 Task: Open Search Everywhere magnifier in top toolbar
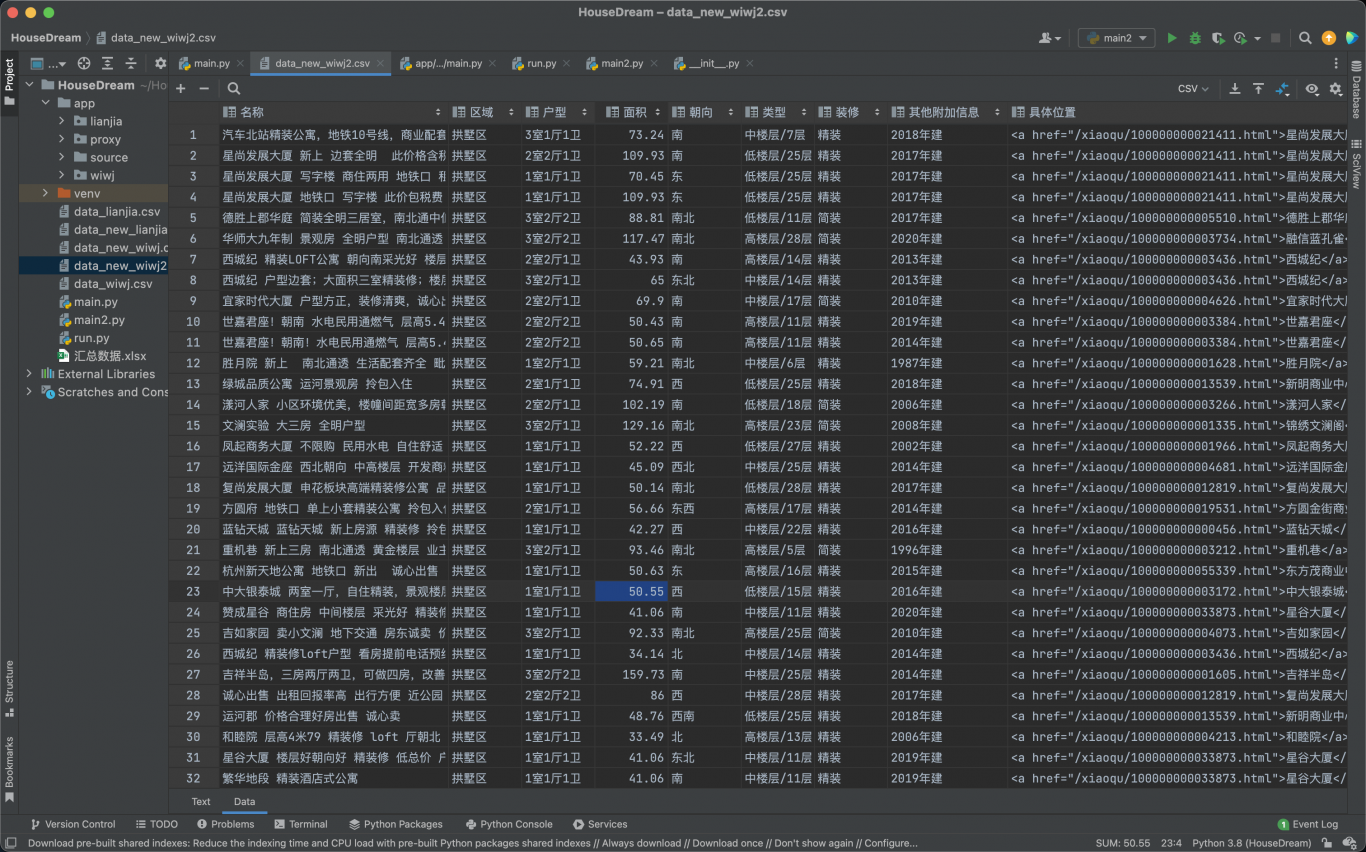click(x=1305, y=38)
